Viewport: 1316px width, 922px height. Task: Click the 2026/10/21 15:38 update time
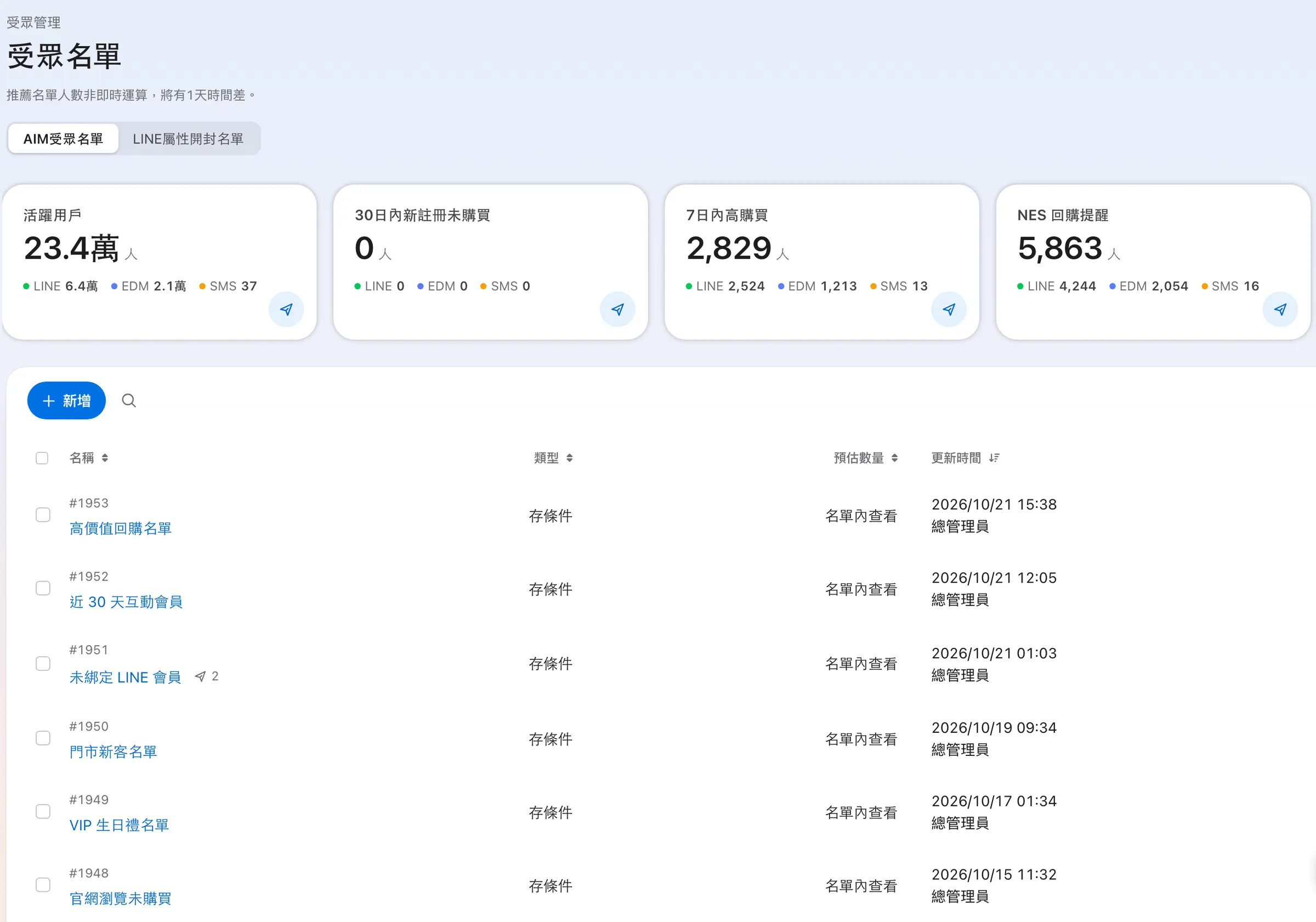click(994, 504)
